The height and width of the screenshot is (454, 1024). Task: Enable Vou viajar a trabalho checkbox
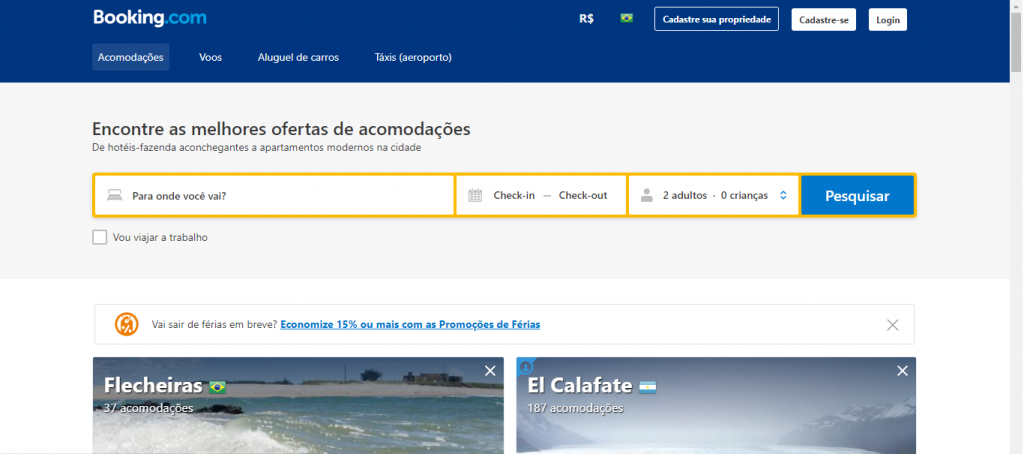[99, 237]
